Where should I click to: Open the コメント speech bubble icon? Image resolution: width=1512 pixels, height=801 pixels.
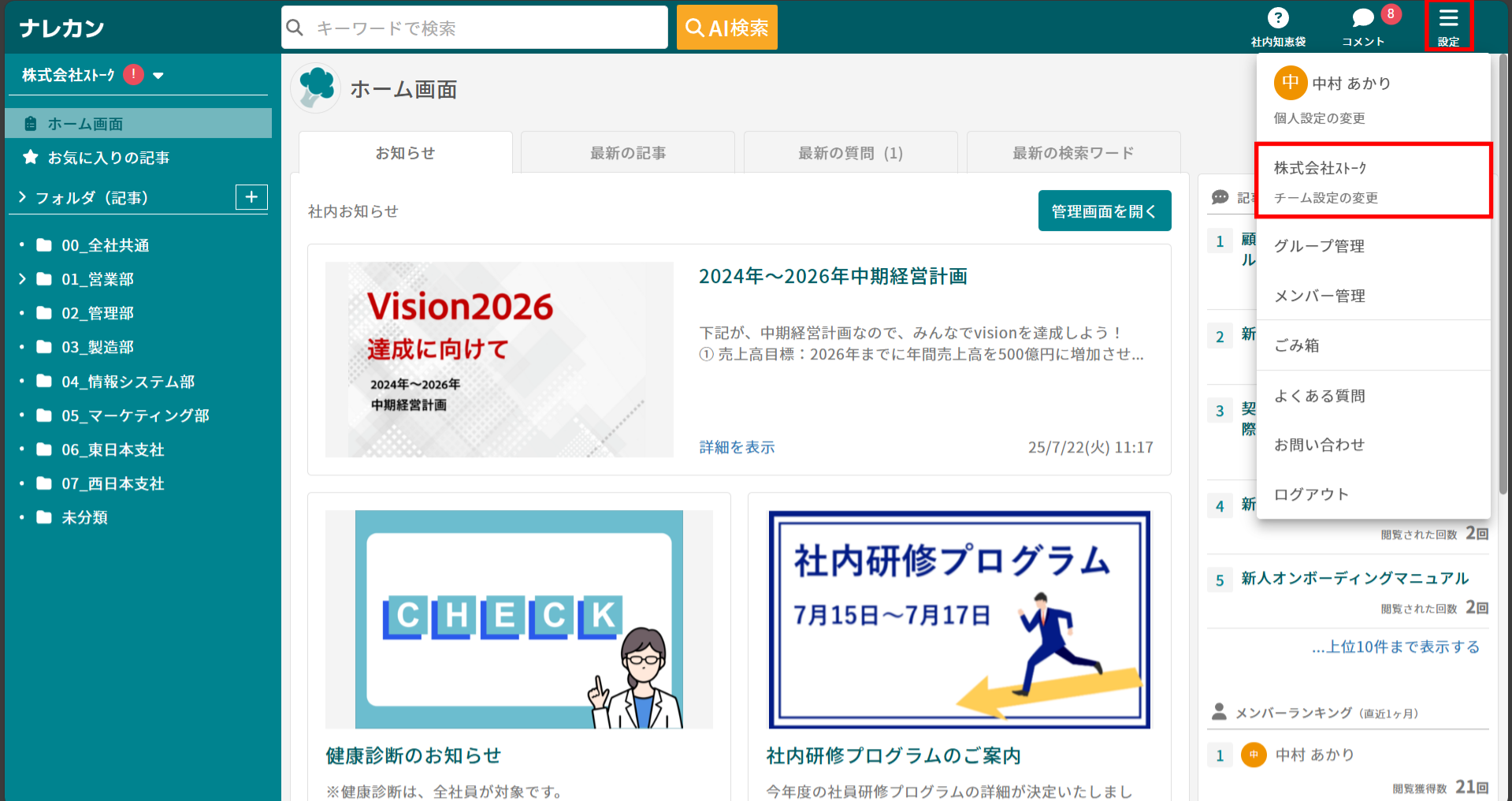1362,18
